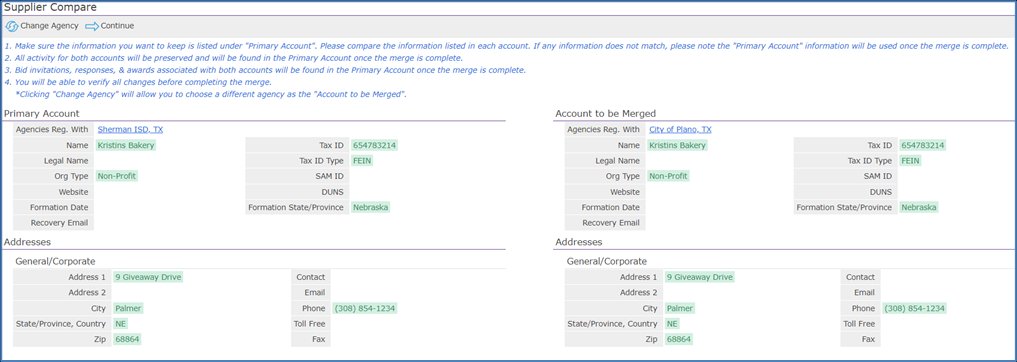
Task: Click Primary Account city Palmer
Action: coord(128,308)
